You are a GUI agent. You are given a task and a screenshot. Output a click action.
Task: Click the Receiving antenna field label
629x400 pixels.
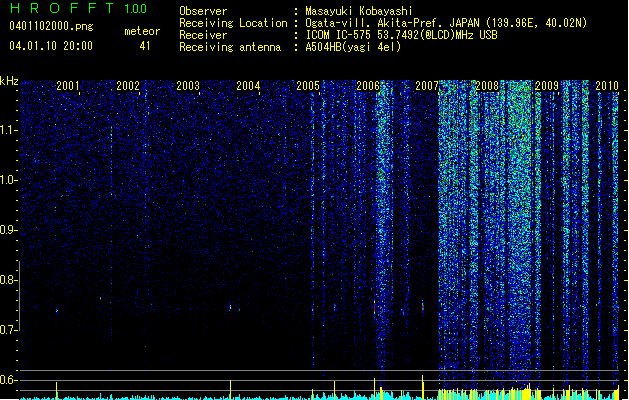pyautogui.click(x=230, y=47)
